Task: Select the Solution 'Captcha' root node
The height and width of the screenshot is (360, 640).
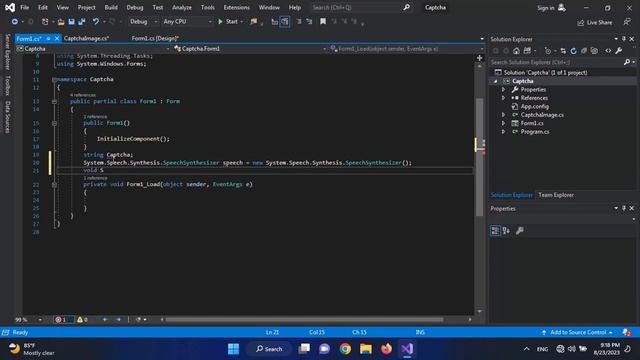Action: click(545, 73)
